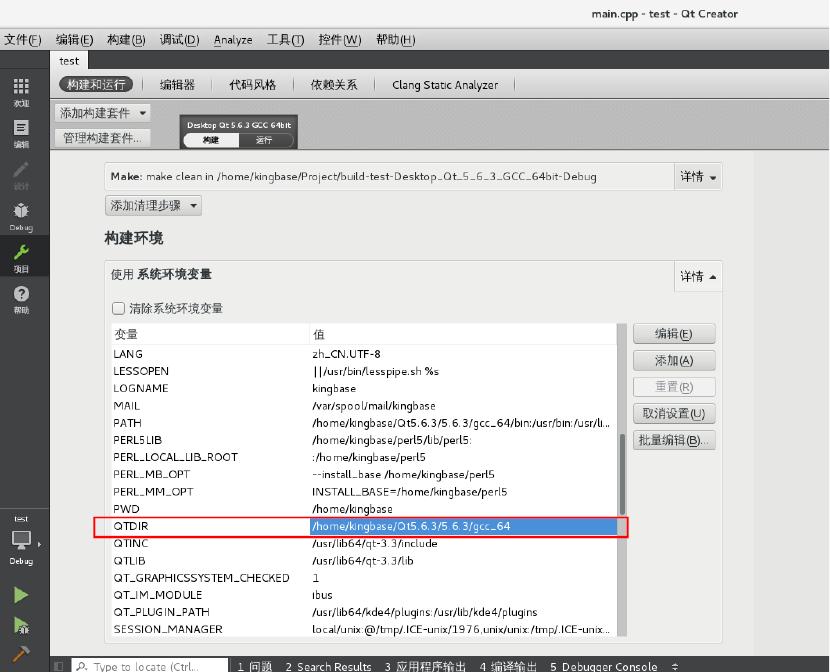Screen dimensions: 830x672
Task: Tick the clear system environment checkbox
Action: click(x=119, y=308)
